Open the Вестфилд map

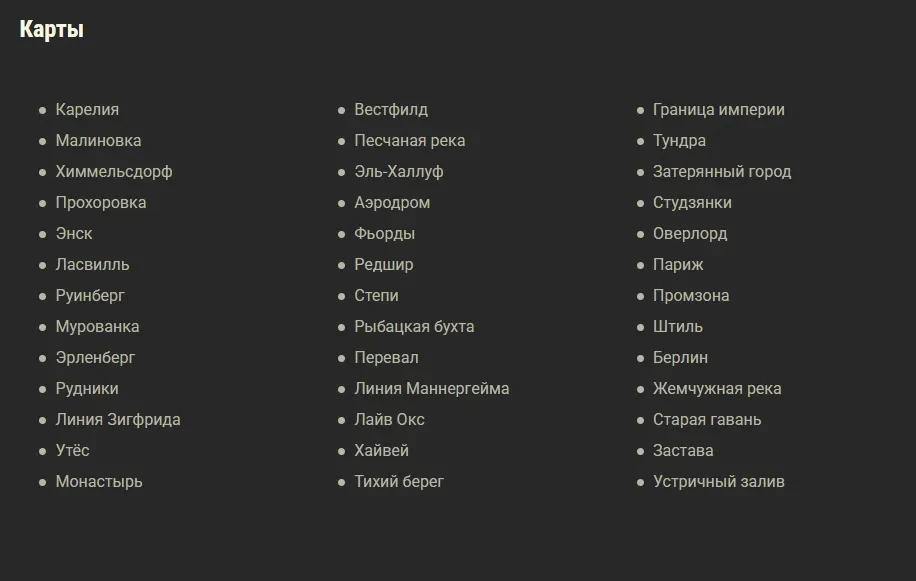[391, 110]
